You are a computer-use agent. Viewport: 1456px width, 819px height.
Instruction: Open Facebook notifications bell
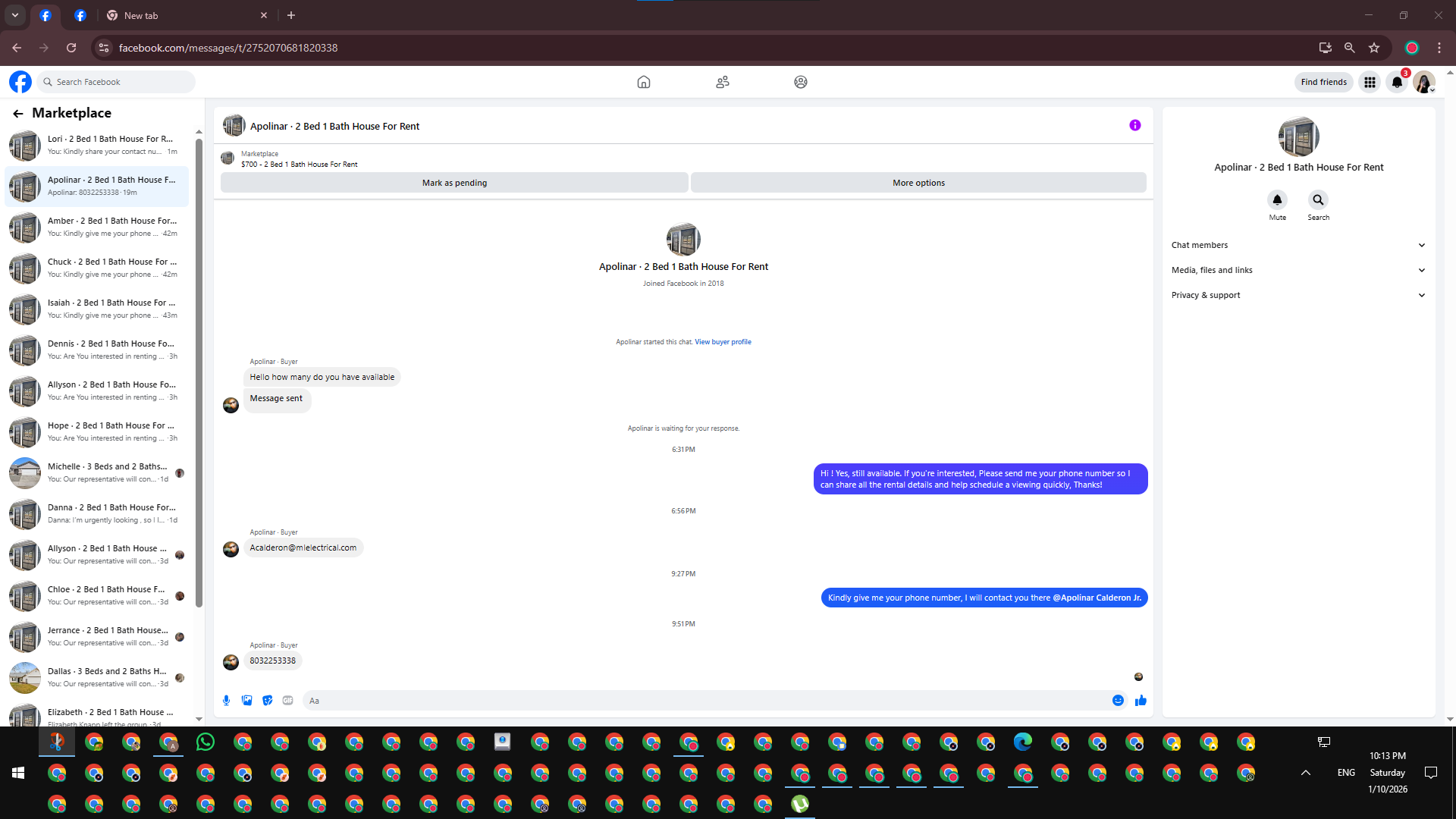(x=1397, y=83)
